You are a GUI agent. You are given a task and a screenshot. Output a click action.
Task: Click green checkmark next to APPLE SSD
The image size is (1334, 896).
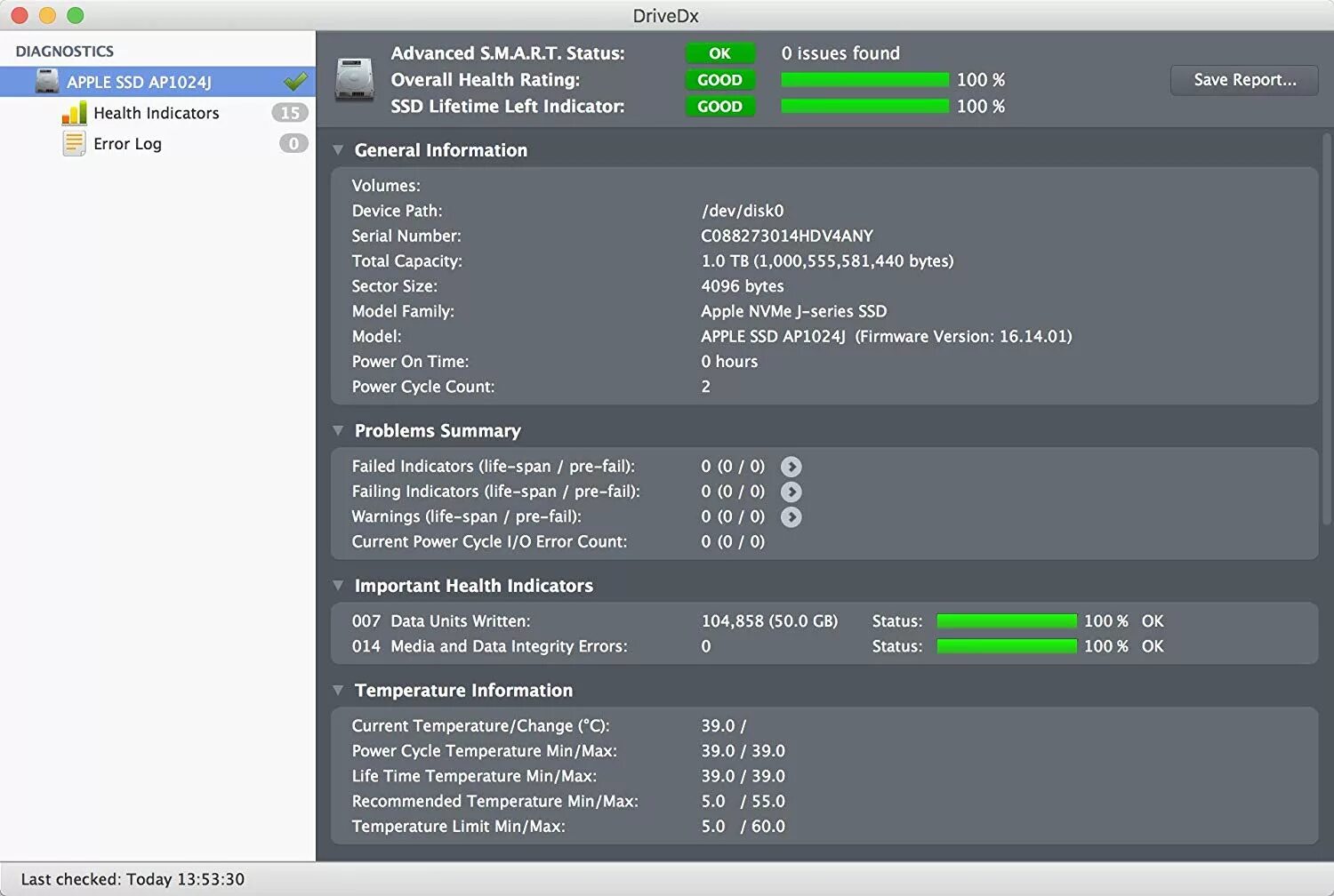295,82
